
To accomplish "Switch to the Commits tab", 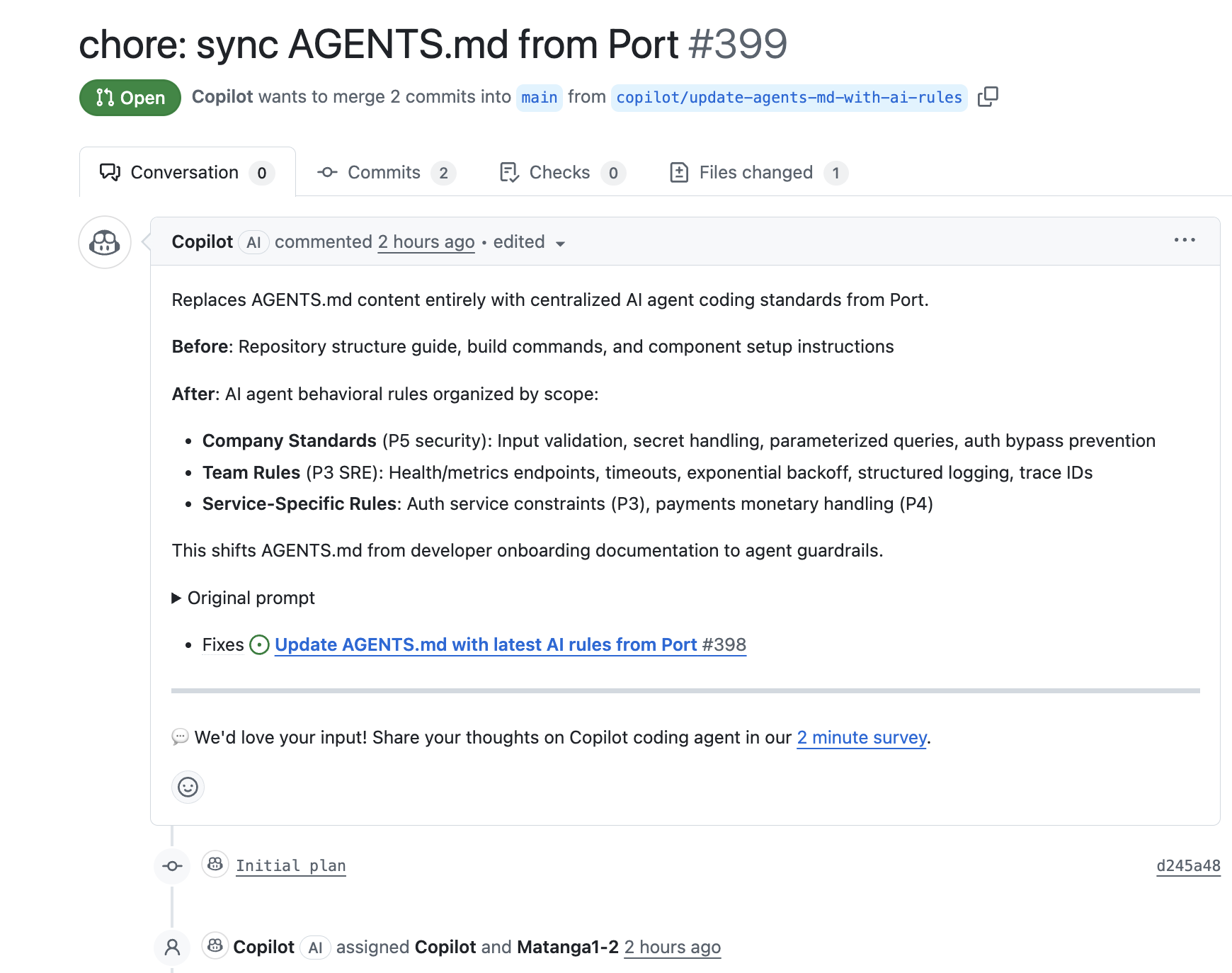I will tap(386, 173).
